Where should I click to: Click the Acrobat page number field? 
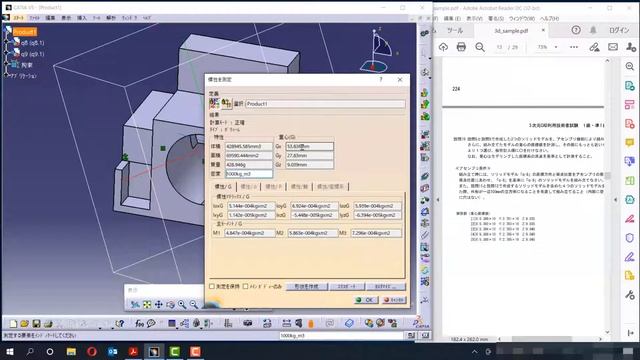pyautogui.click(x=499, y=47)
